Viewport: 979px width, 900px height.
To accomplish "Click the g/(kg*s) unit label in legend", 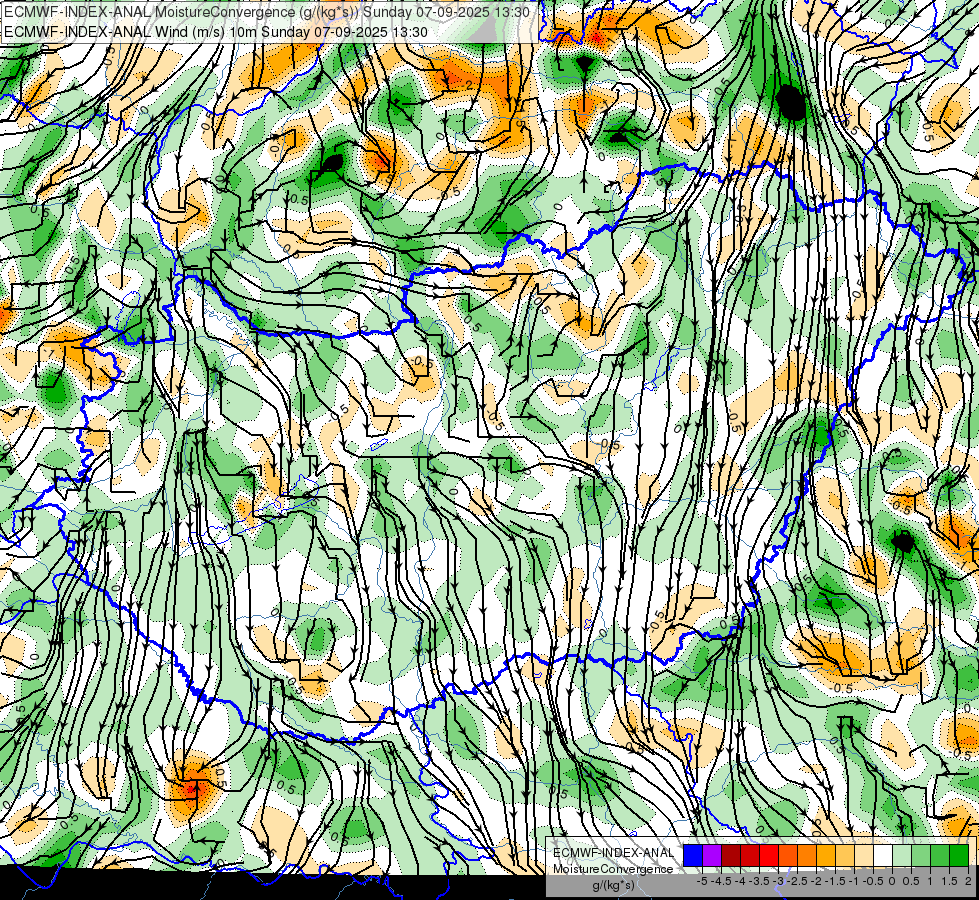I will pos(614,885).
